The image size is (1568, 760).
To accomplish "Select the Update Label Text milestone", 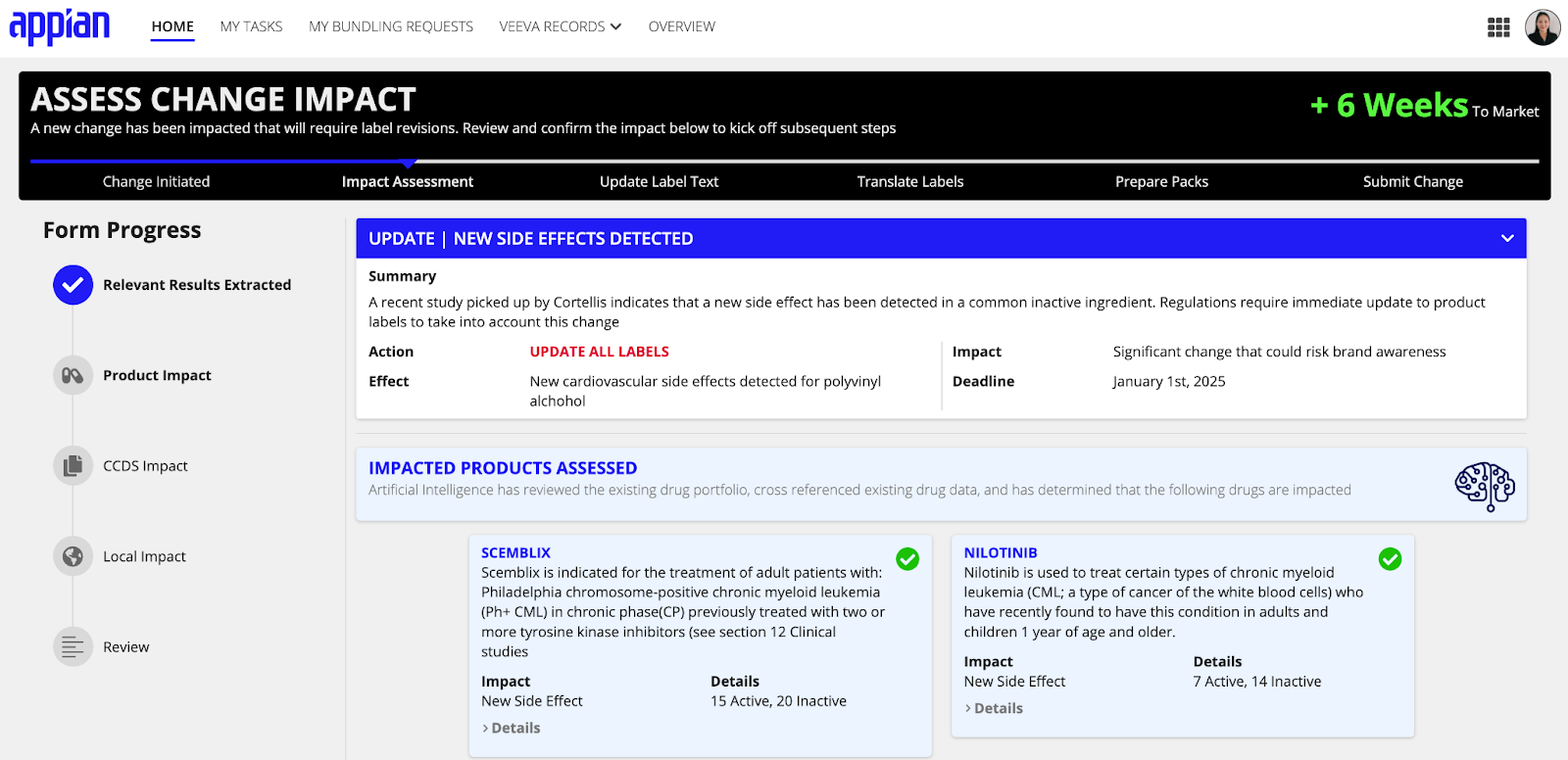I will pos(660,181).
